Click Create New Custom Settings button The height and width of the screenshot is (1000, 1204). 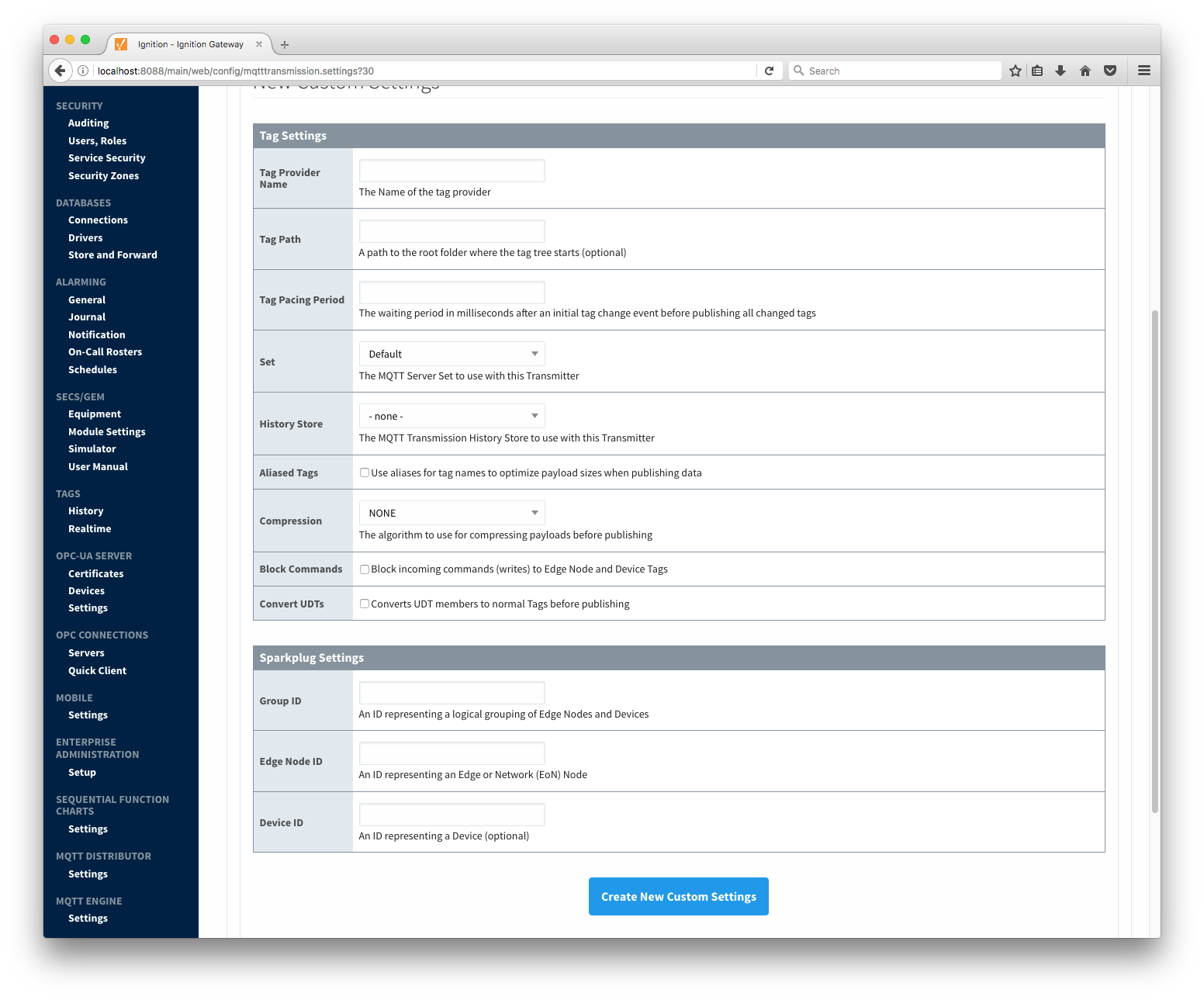678,896
